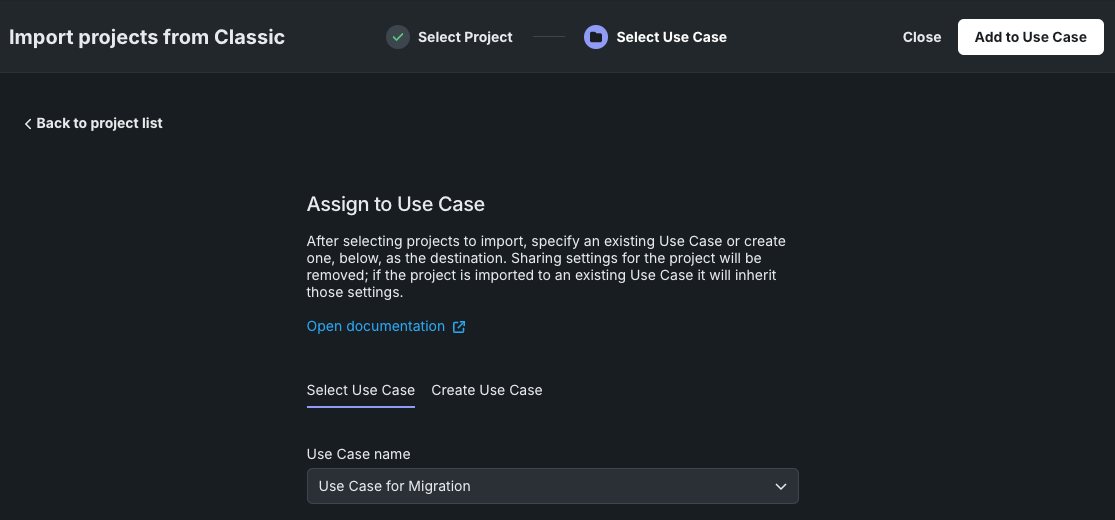Viewport: 1115px width, 520px height.
Task: Click the green checkmark step icon
Action: (x=398, y=37)
